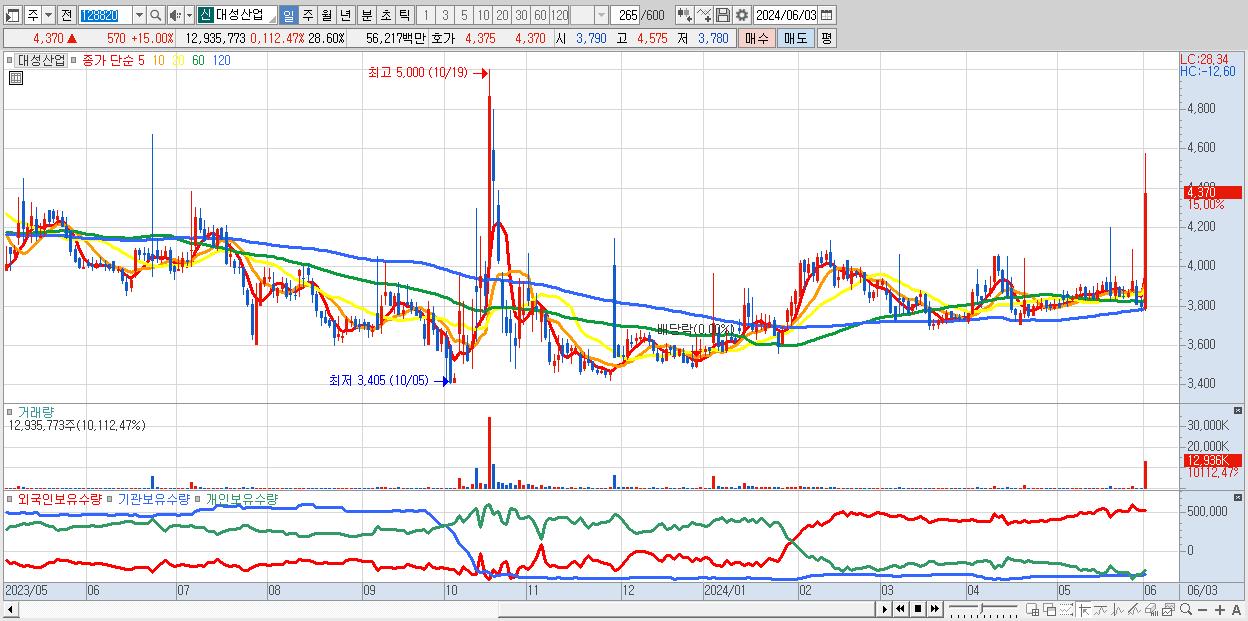Image resolution: width=1248 pixels, height=621 pixels.
Task: Click the rewind double-arrow playback button
Action: (x=900, y=609)
